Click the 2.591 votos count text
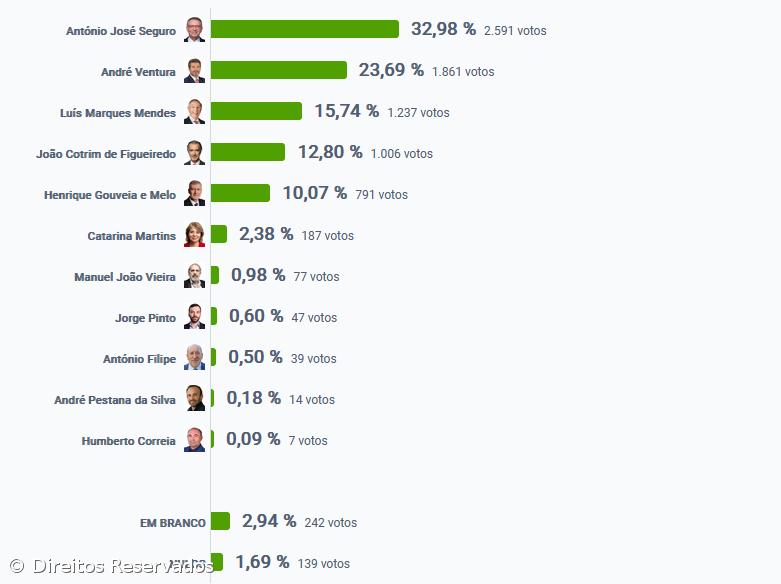 [x=515, y=31]
